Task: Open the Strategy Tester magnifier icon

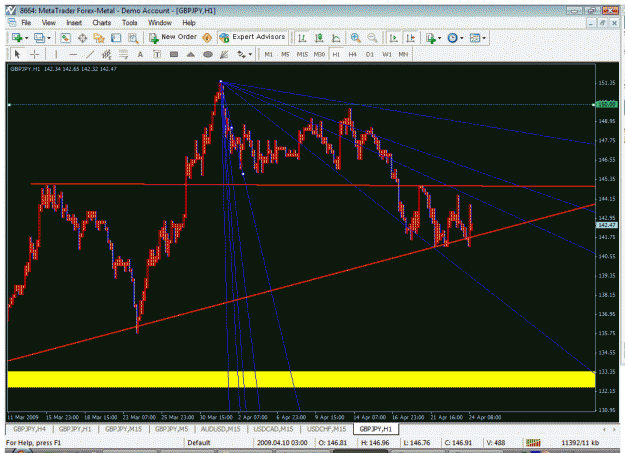Action: pyautogui.click(x=133, y=38)
